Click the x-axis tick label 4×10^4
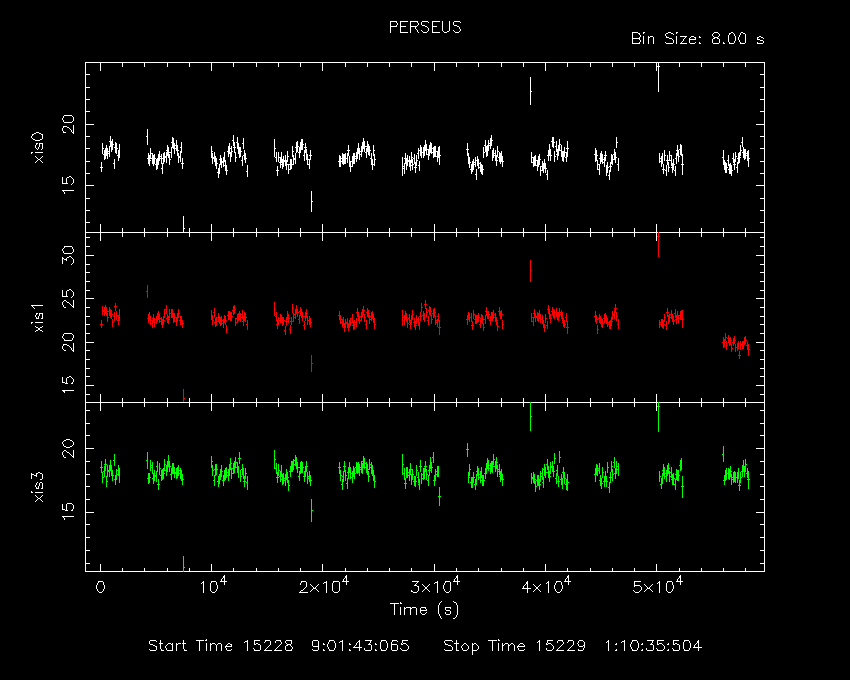 (x=546, y=586)
